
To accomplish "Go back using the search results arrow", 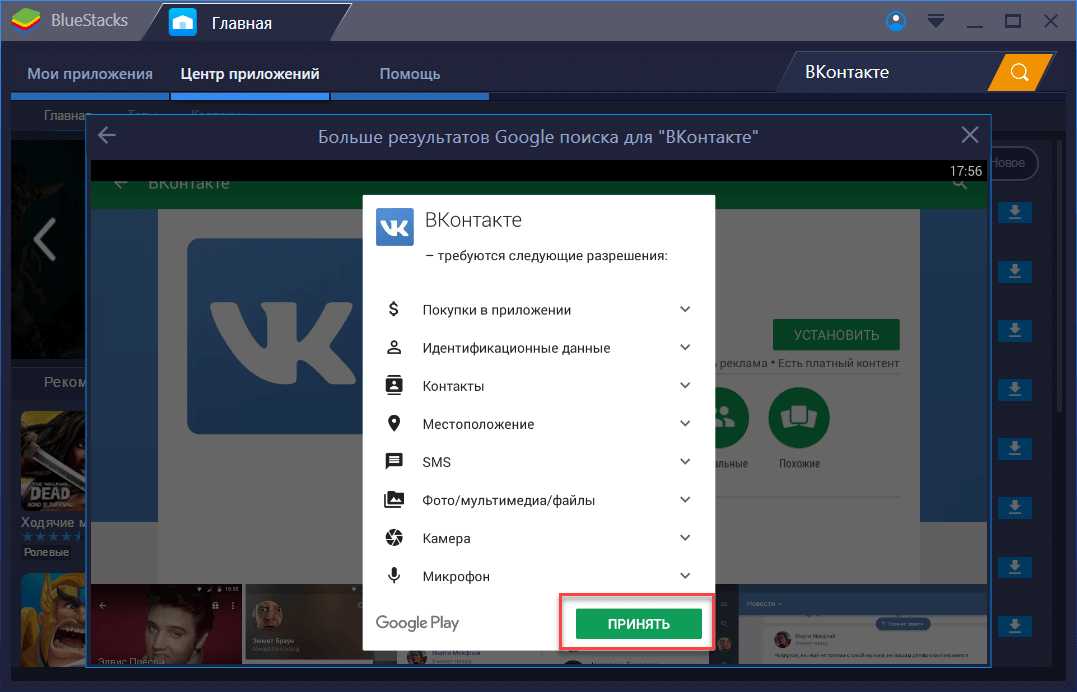I will coord(107,136).
